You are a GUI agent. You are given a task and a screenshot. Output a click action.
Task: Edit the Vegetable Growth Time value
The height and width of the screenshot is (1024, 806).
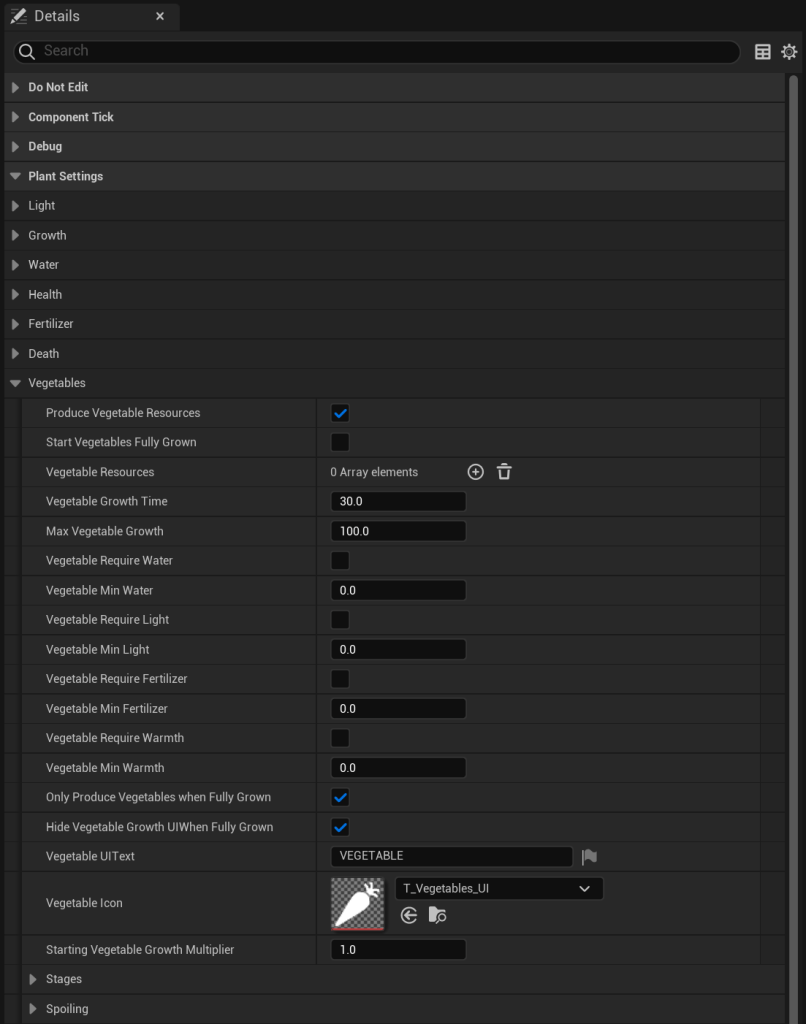[x=398, y=502]
